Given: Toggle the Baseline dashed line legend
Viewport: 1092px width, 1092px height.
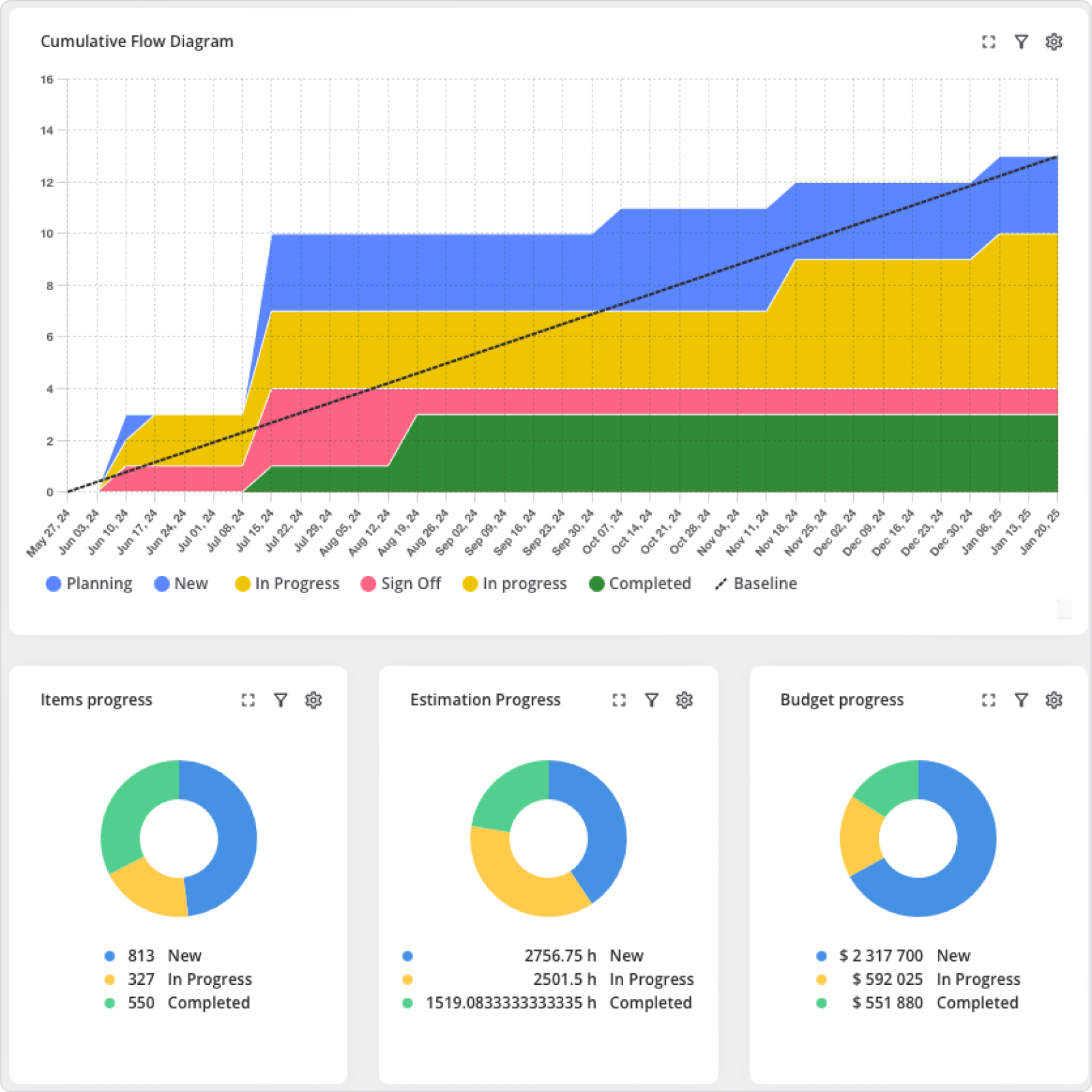Looking at the screenshot, I should (x=756, y=584).
